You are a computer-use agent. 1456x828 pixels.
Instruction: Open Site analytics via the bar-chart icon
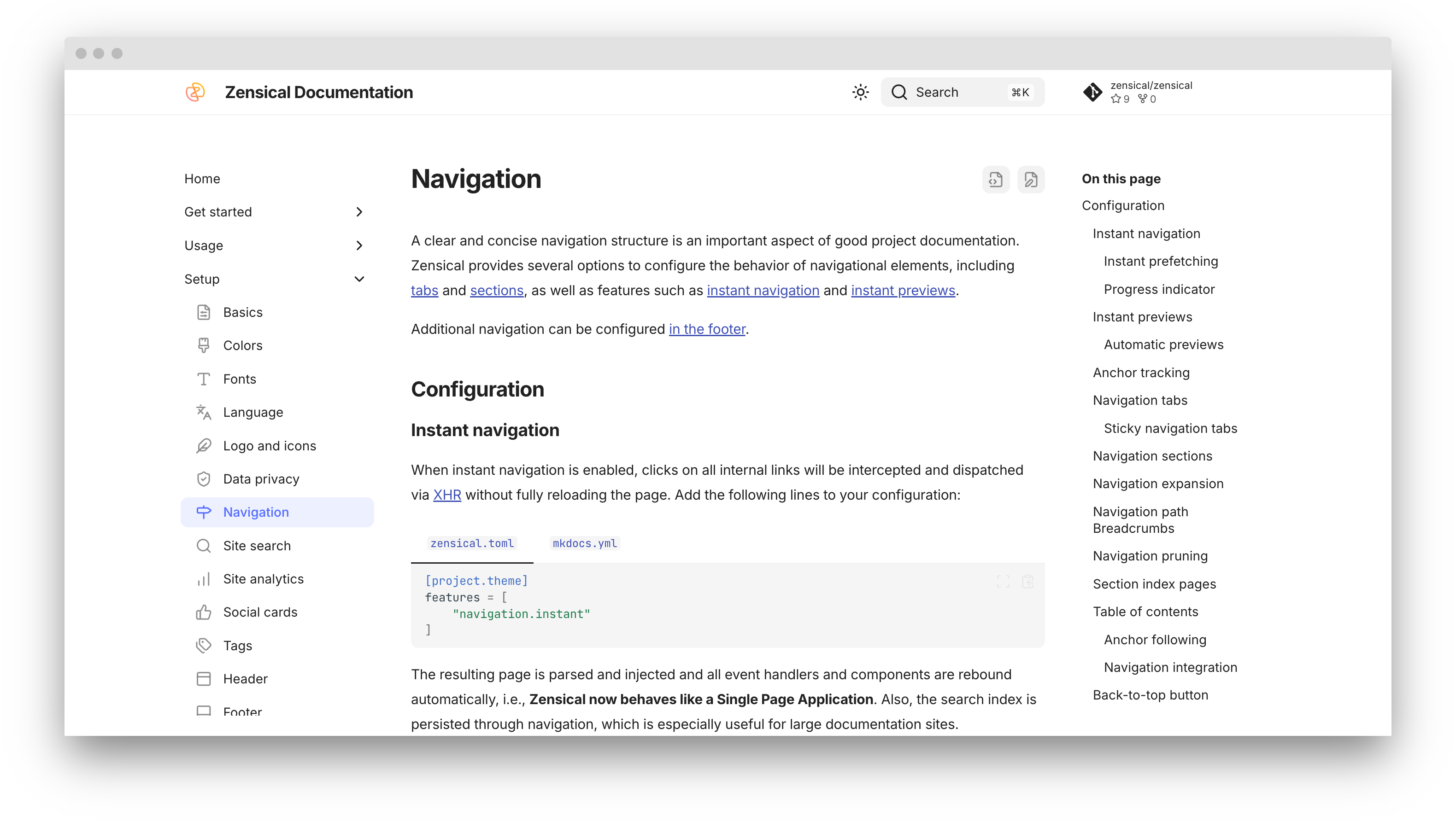pos(203,579)
